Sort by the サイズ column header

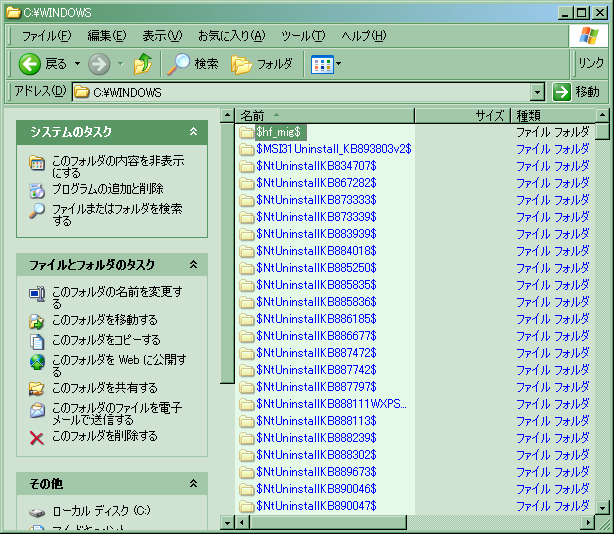coord(462,116)
